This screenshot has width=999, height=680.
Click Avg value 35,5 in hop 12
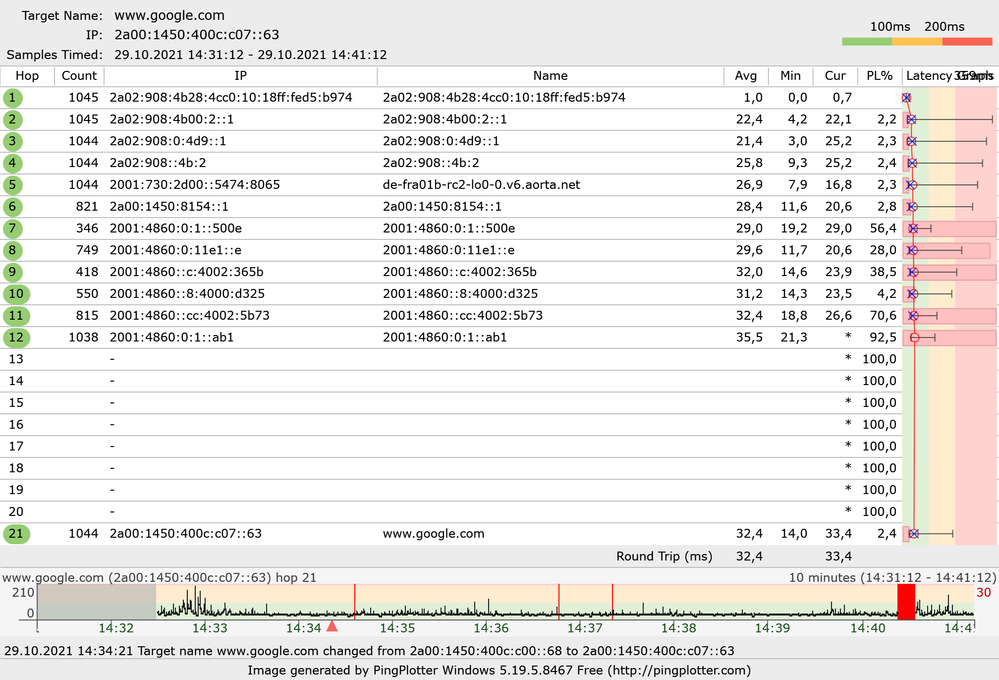[x=749, y=338]
